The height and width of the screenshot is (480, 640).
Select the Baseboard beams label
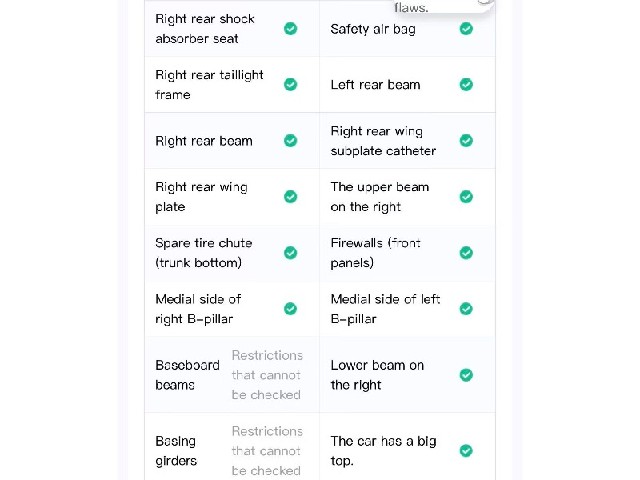click(187, 375)
